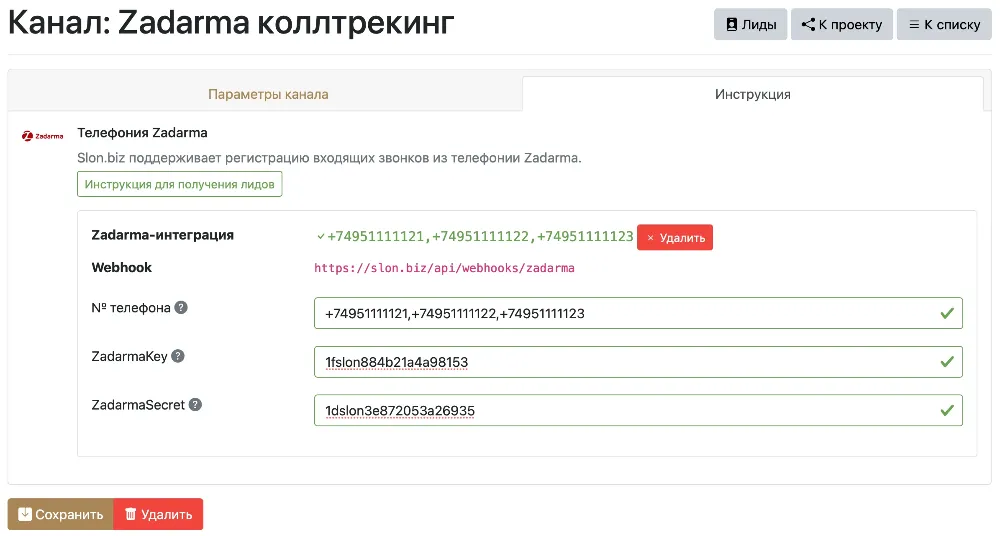Show help icon next to ZadarmaKey
1000x536 pixels.
(x=178, y=356)
